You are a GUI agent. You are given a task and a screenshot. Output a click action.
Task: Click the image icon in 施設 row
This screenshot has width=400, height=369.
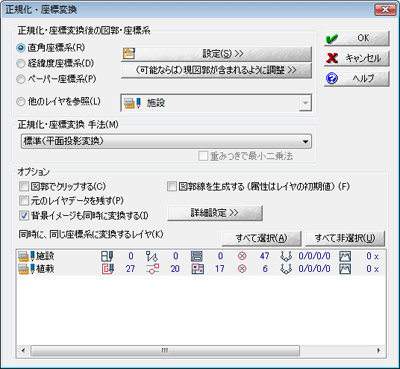(x=345, y=256)
